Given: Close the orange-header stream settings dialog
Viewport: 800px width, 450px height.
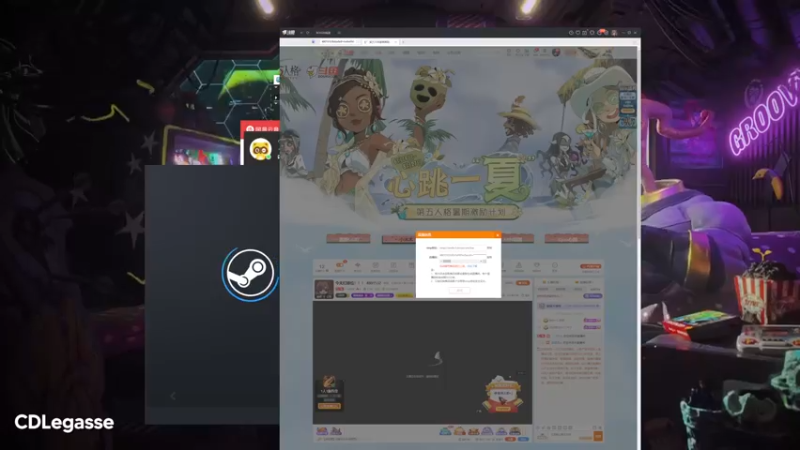Looking at the screenshot, I should (497, 235).
